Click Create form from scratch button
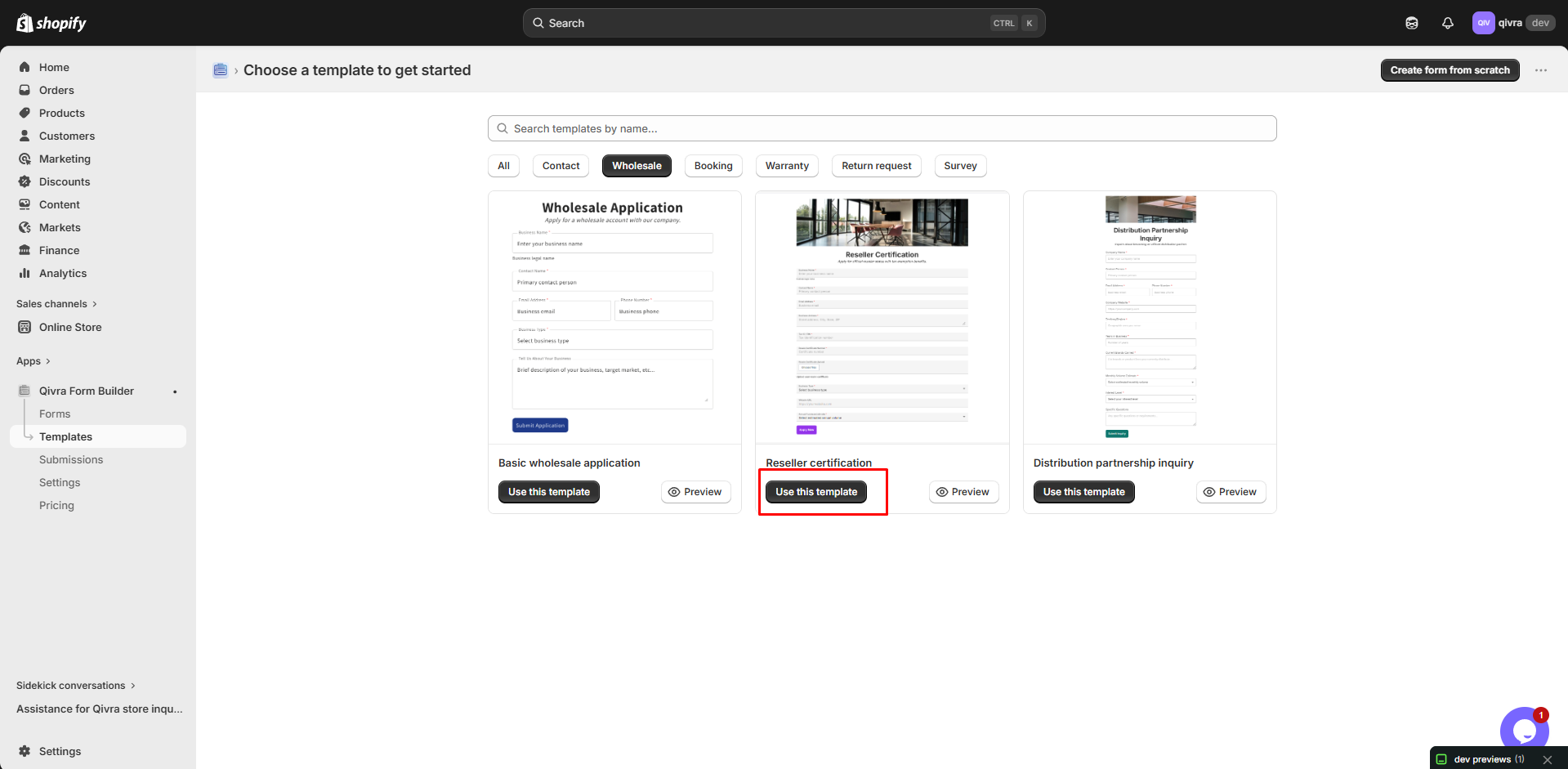This screenshot has height=769, width=1568. (1450, 70)
